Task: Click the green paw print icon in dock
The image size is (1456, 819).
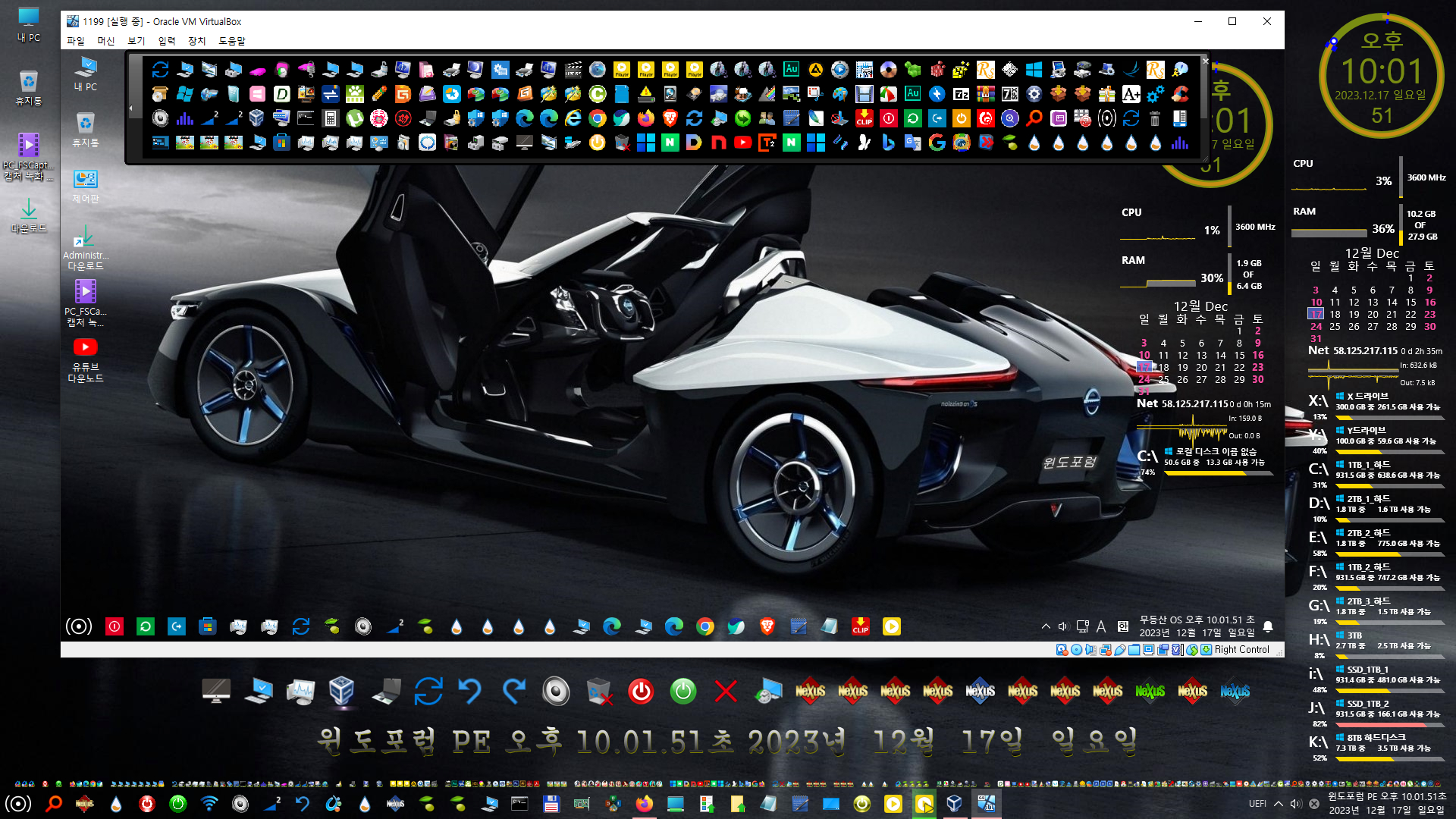Action: click(x=355, y=94)
